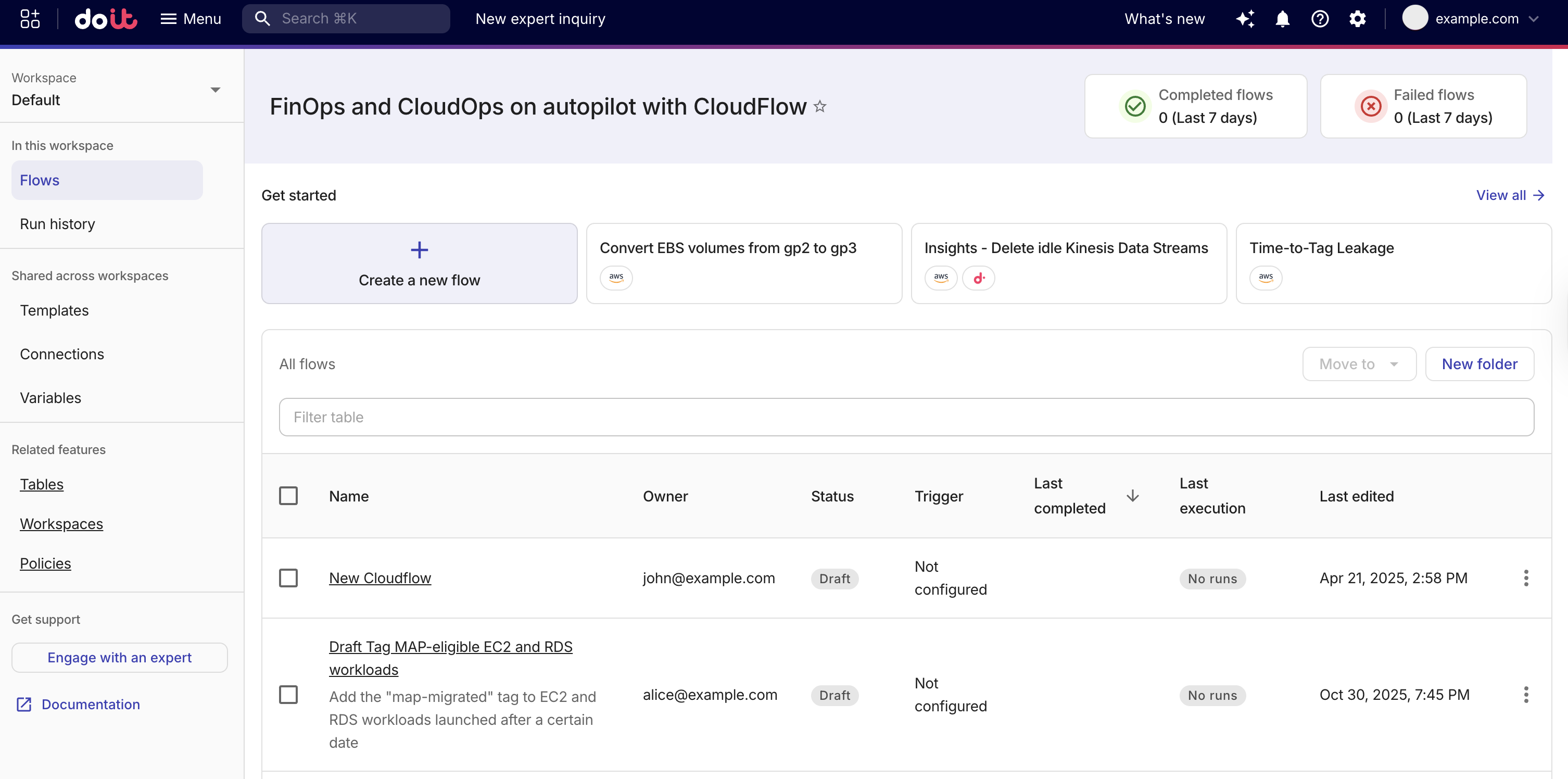The width and height of the screenshot is (1568, 779).
Task: Check the New Cloudflow row checkbox
Action: click(x=288, y=578)
